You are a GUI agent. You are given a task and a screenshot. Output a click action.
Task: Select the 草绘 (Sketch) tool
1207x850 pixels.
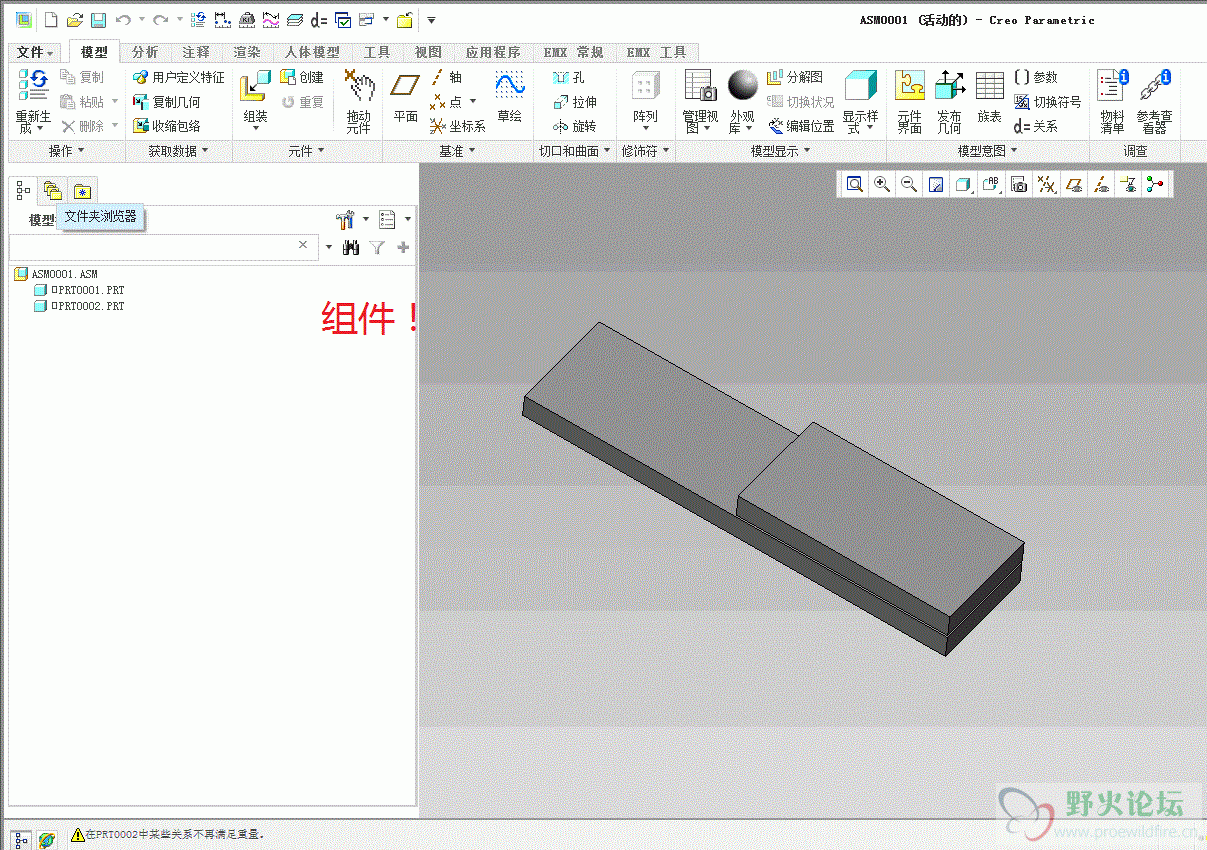click(x=510, y=97)
